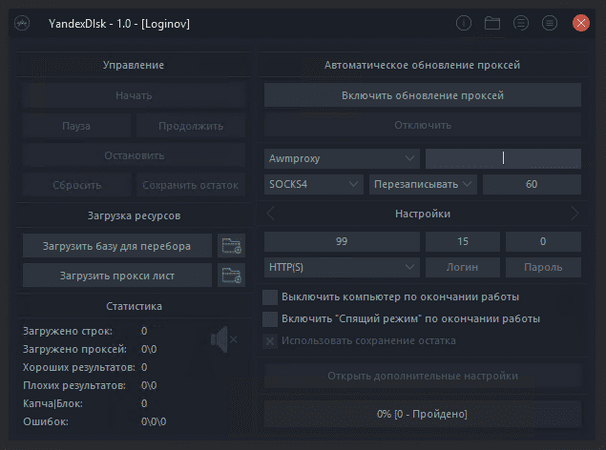Click the Загружено проксей: statistic label
Image resolution: width=606 pixels, height=450 pixels.
75,349
